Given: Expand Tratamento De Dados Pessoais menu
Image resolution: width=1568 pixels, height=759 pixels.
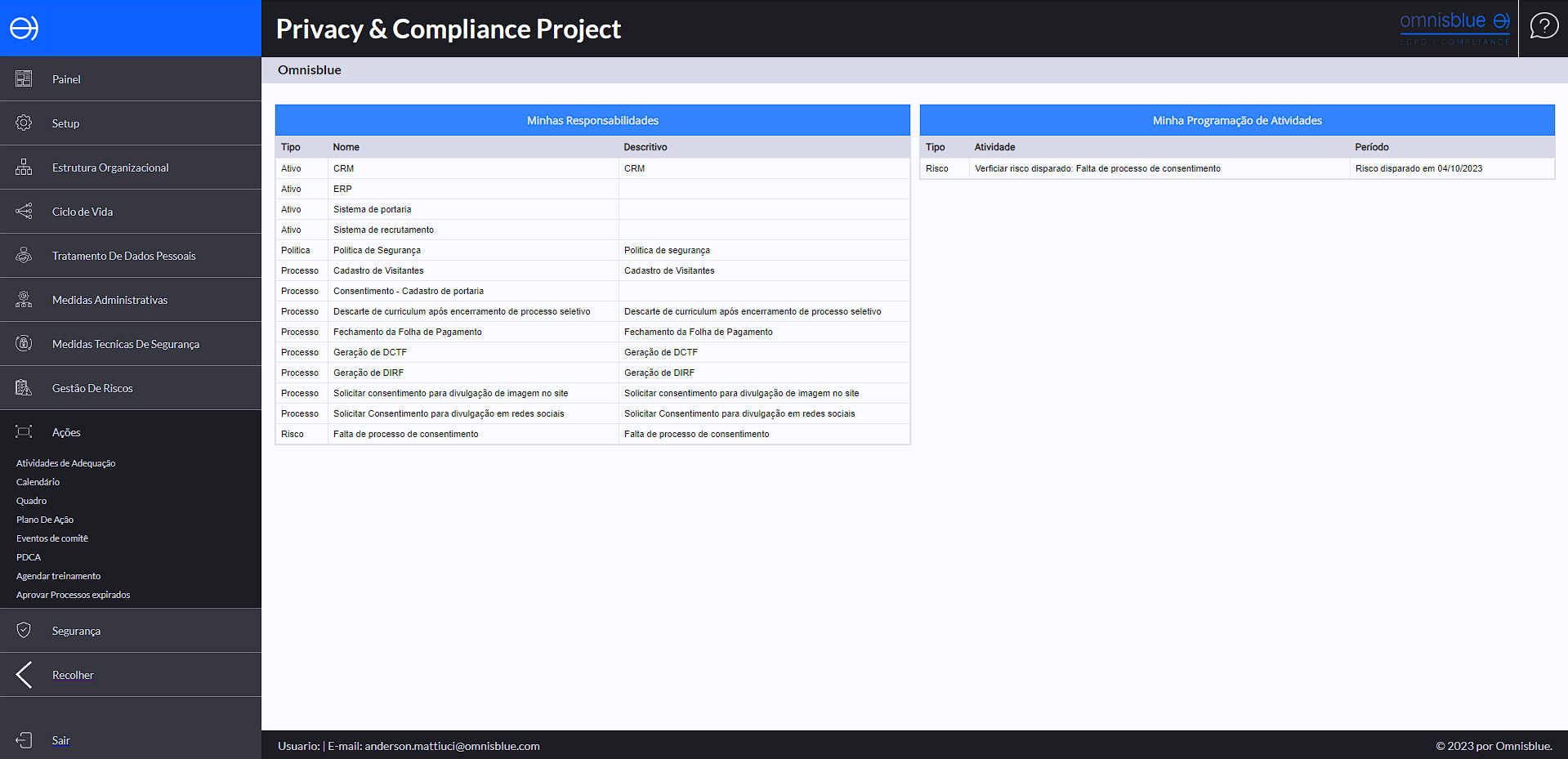Looking at the screenshot, I should coord(123,256).
